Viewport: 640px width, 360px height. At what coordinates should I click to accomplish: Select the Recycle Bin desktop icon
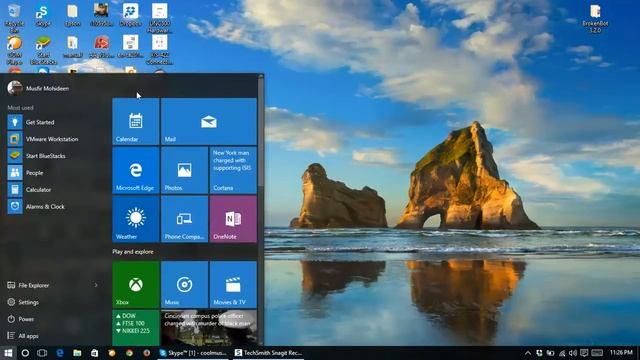14,18
